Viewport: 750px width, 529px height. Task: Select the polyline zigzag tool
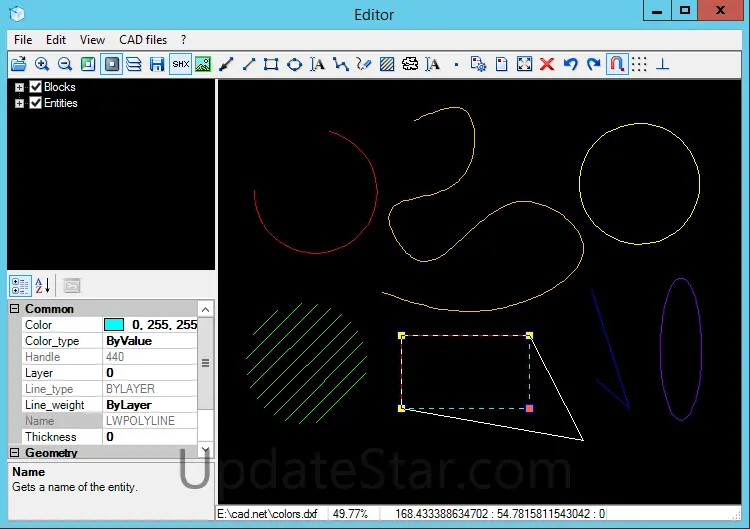[341, 64]
